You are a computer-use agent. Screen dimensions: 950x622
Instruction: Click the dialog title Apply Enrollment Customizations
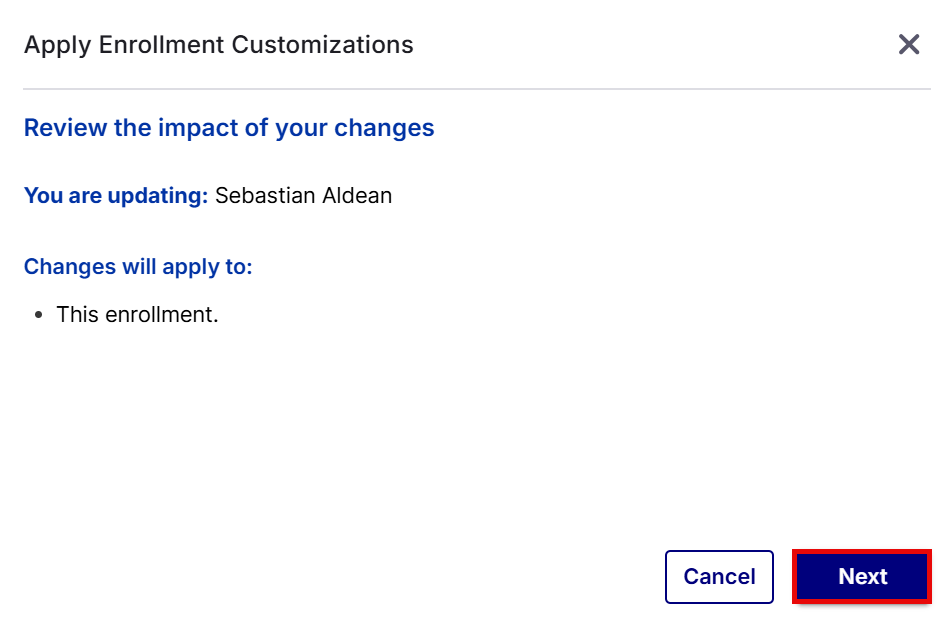(219, 45)
